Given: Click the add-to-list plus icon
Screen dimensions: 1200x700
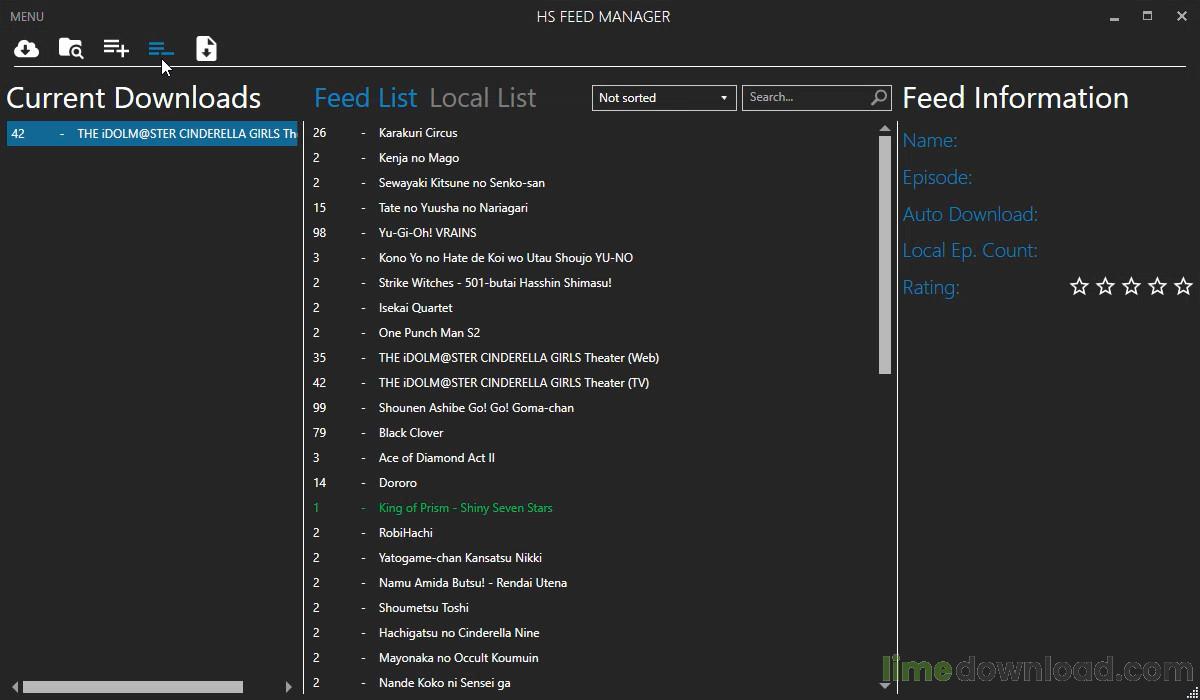Looking at the screenshot, I should pos(116,48).
